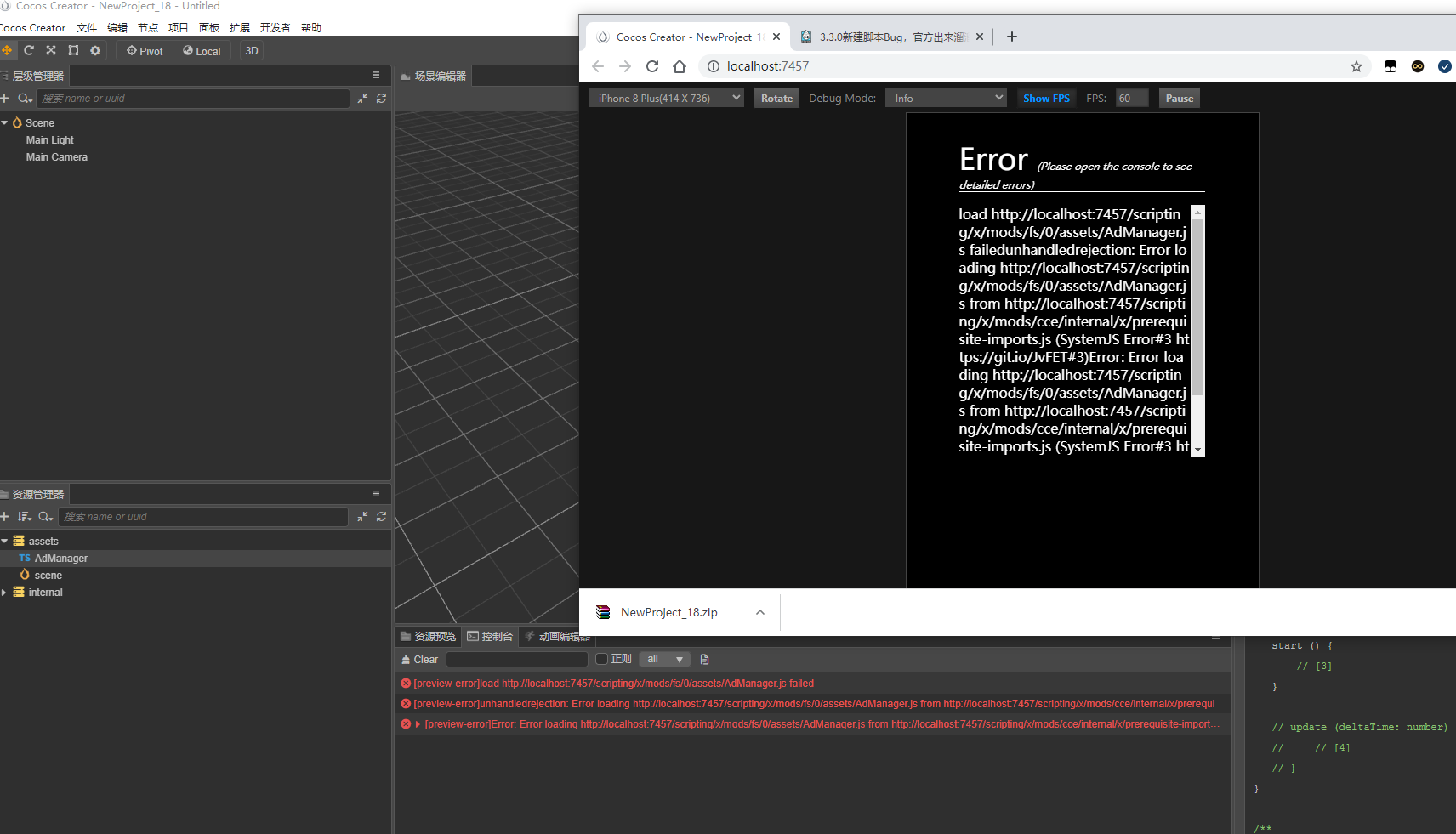The height and width of the screenshot is (834, 1456).
Task: Refresh the hierarchy panel
Action: pyautogui.click(x=381, y=99)
